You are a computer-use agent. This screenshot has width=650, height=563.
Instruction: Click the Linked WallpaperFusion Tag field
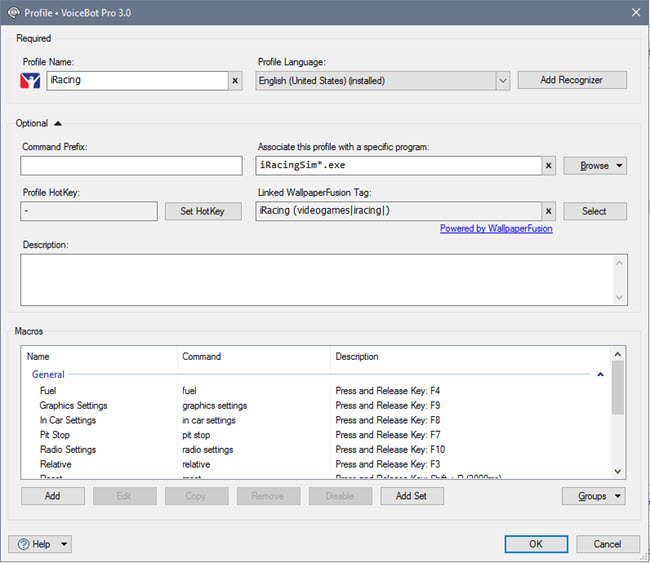398,211
